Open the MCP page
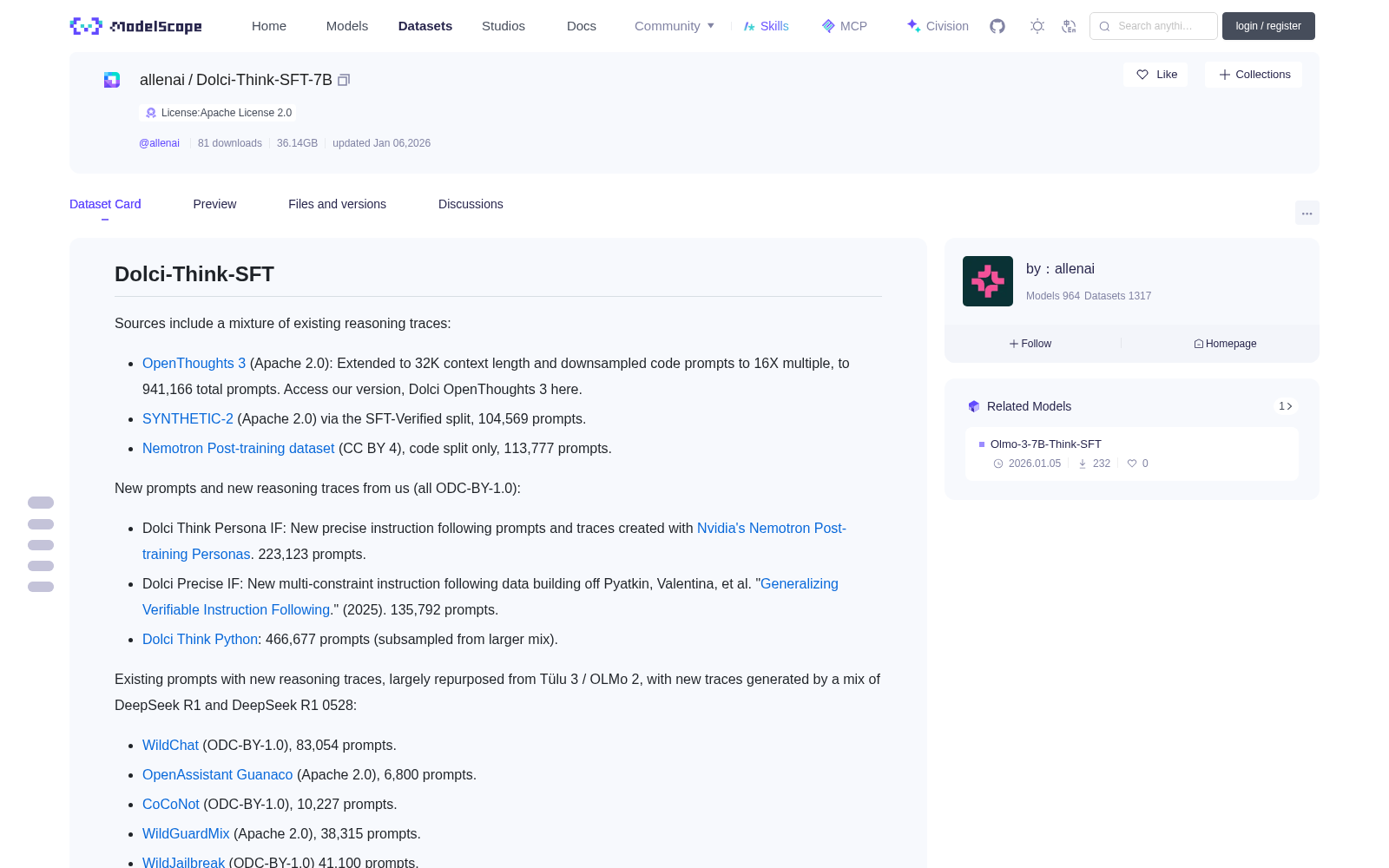1389x868 pixels. pyautogui.click(x=845, y=26)
